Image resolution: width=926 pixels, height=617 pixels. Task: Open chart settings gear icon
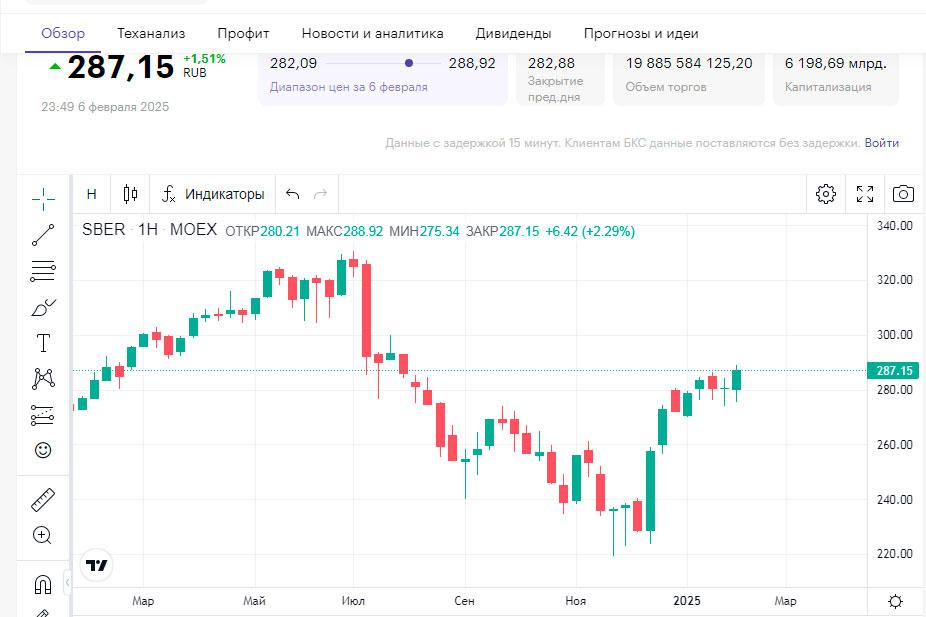[x=826, y=194]
